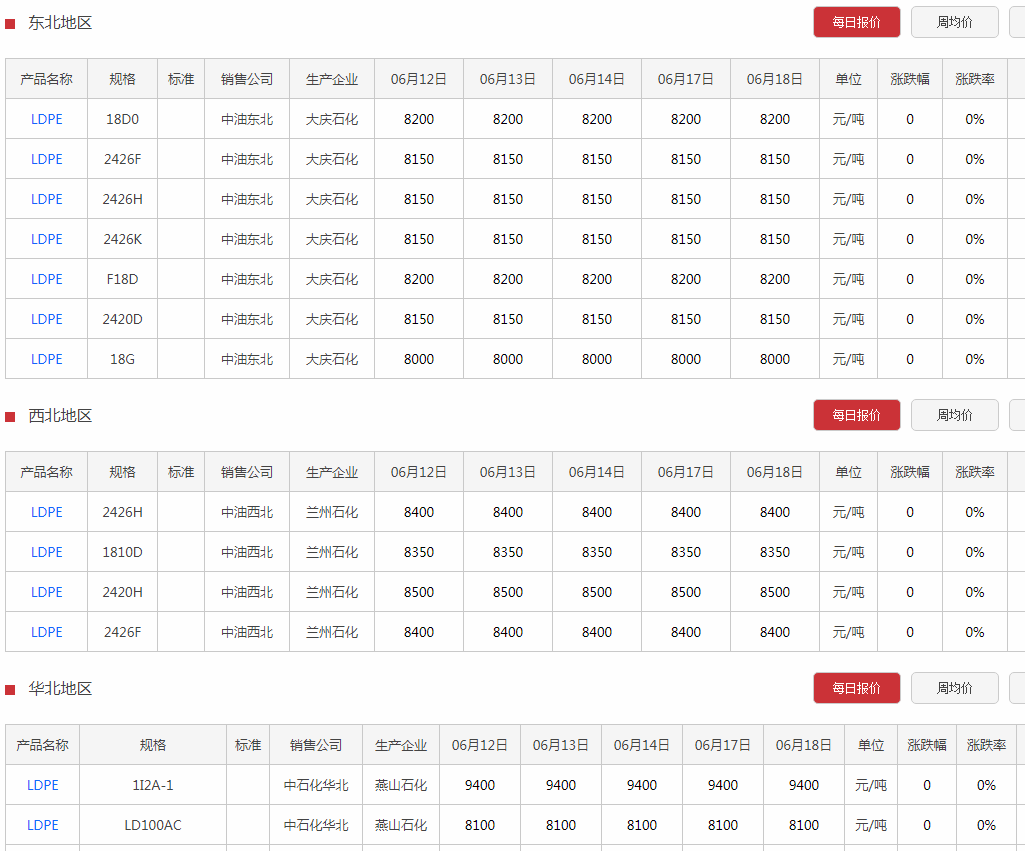Select 每日报价 tab in 华北地区 section

pos(856,688)
